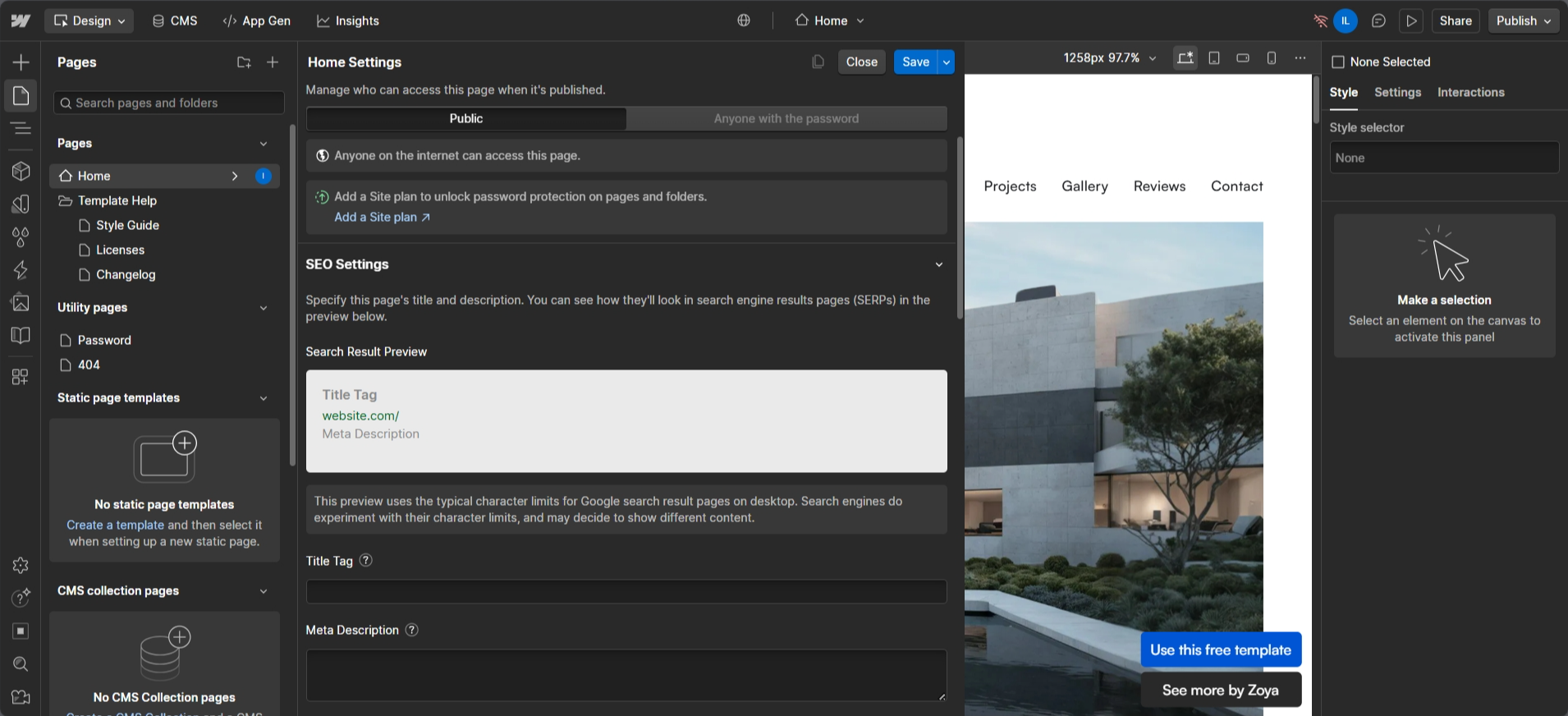Switch to mobile landscape breakpoint icon
The height and width of the screenshot is (716, 1568).
tap(1243, 57)
